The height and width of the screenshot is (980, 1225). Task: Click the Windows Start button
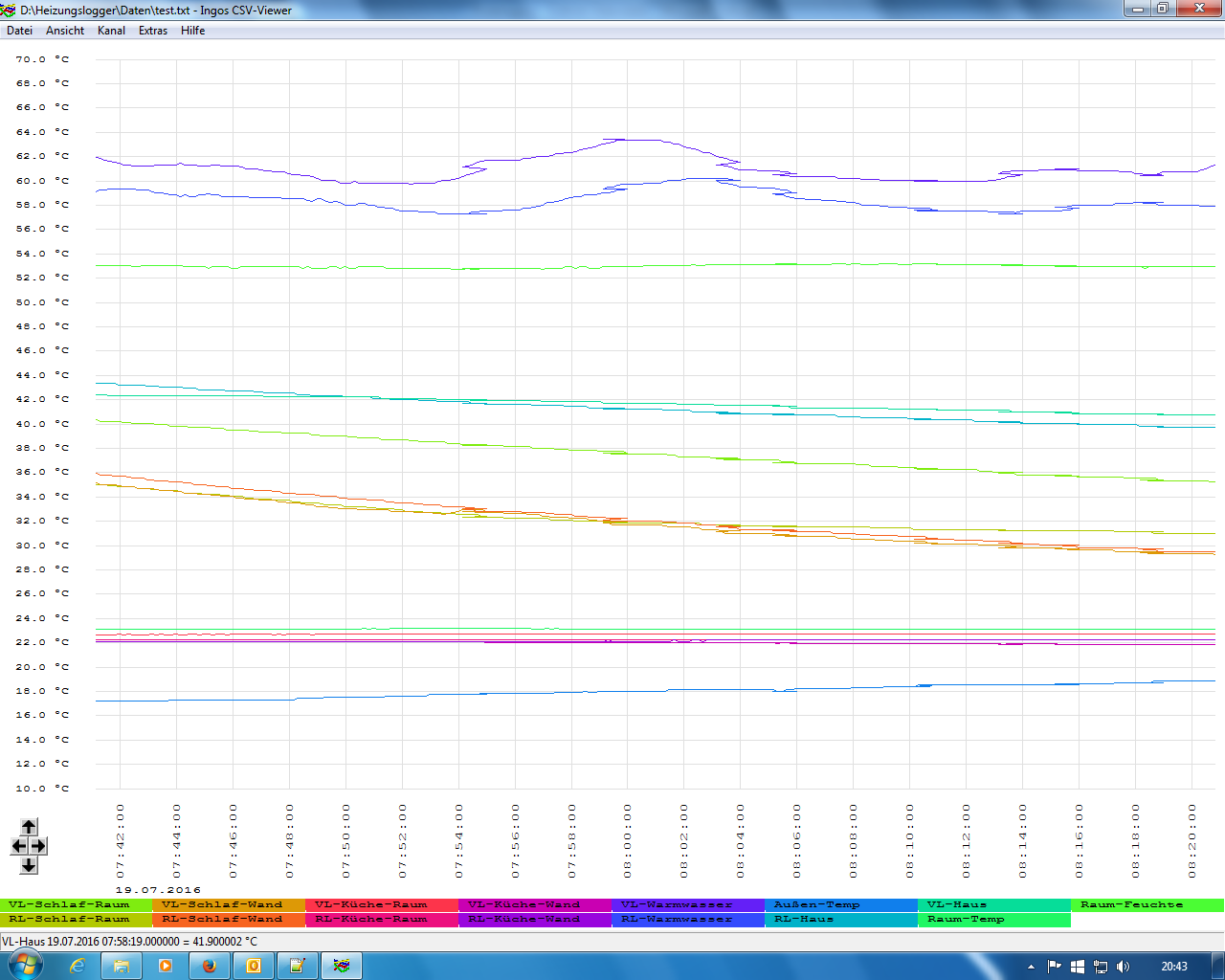pyautogui.click(x=26, y=966)
